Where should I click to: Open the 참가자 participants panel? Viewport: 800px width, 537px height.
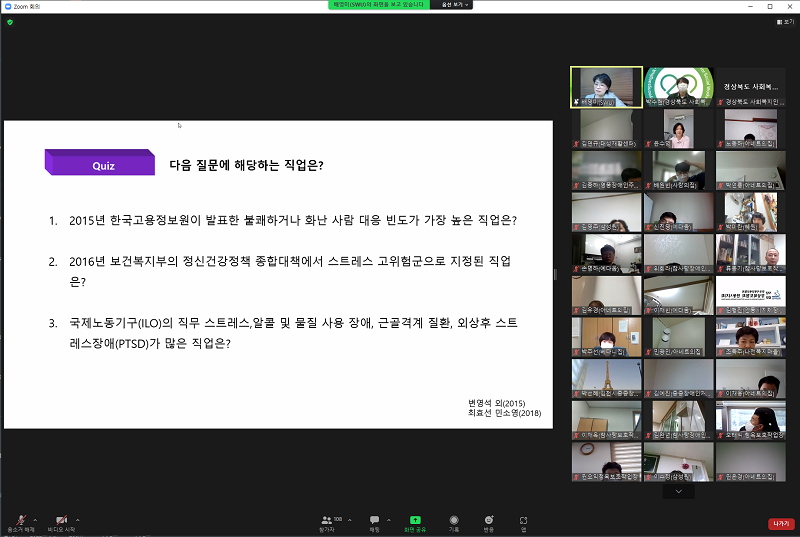click(x=327, y=524)
